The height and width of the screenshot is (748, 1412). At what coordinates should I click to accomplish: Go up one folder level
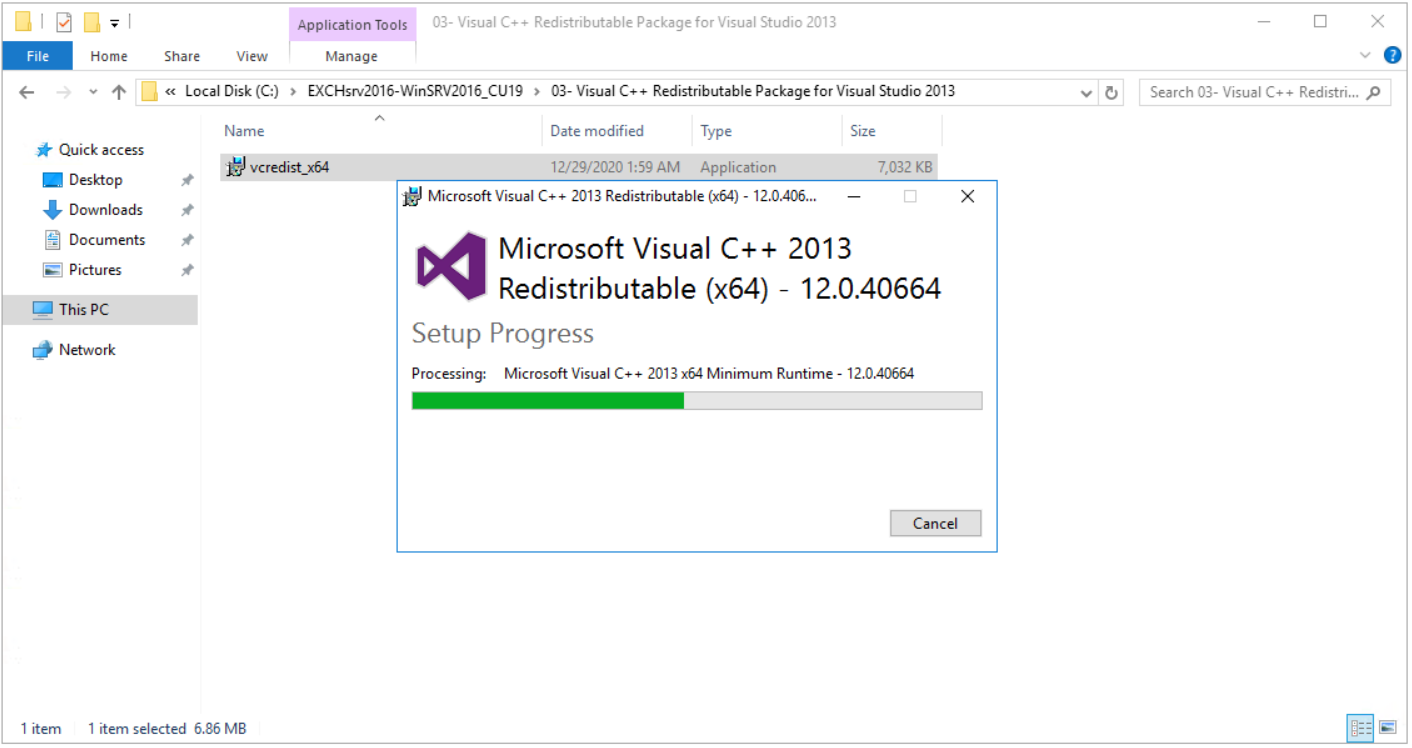pos(119,92)
